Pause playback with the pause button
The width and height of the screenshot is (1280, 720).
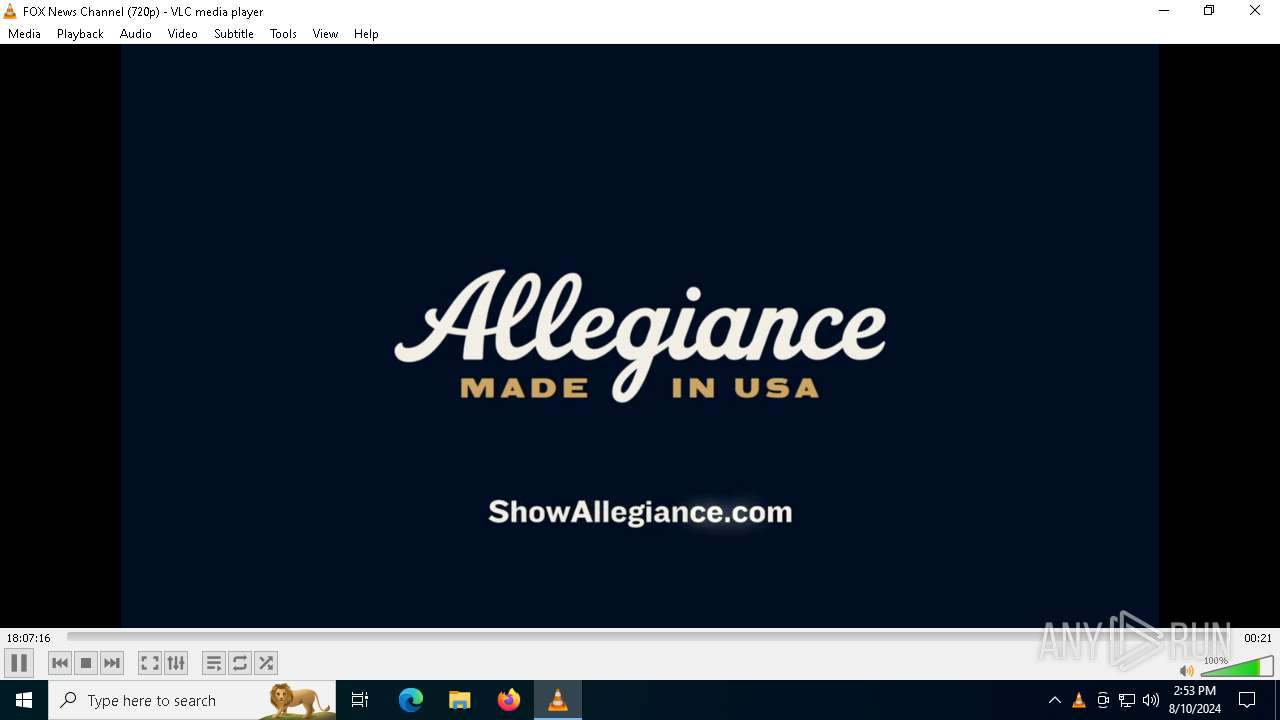pos(19,663)
